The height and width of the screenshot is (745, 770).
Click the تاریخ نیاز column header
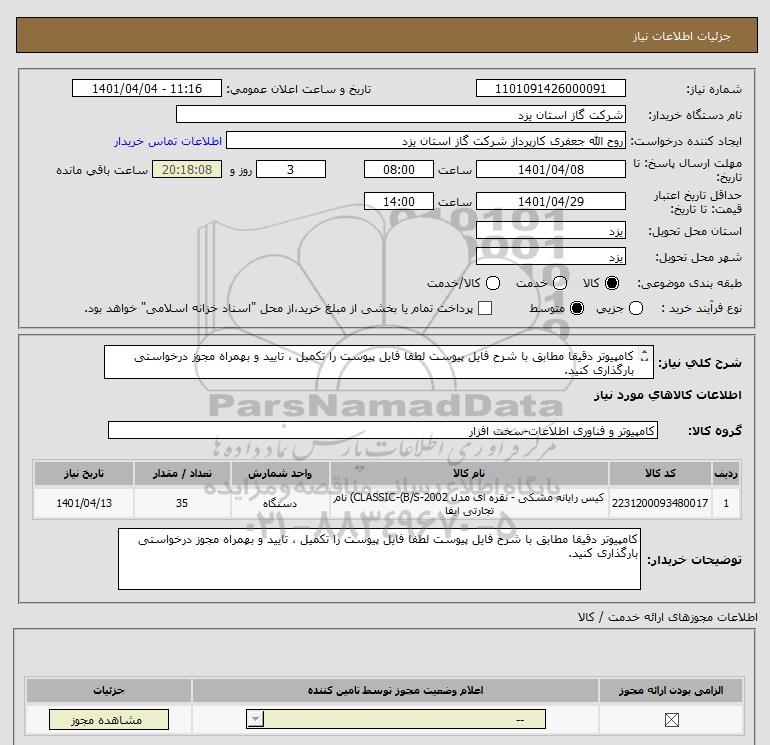pyautogui.click(x=84, y=473)
